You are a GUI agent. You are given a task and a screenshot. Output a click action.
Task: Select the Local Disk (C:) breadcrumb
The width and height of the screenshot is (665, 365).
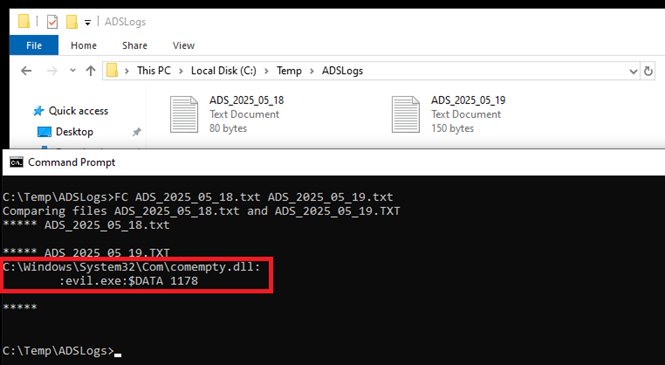224,71
